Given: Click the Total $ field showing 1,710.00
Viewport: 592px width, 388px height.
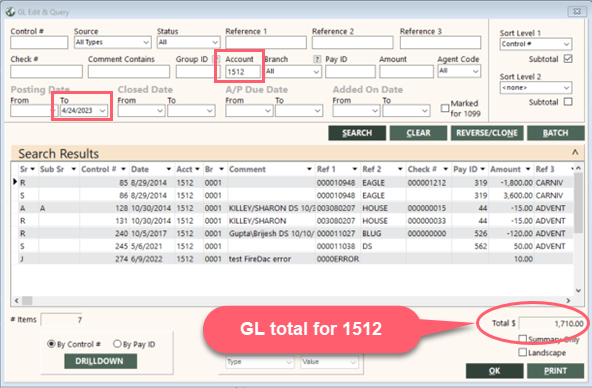Looking at the screenshot, I should pyautogui.click(x=552, y=323).
